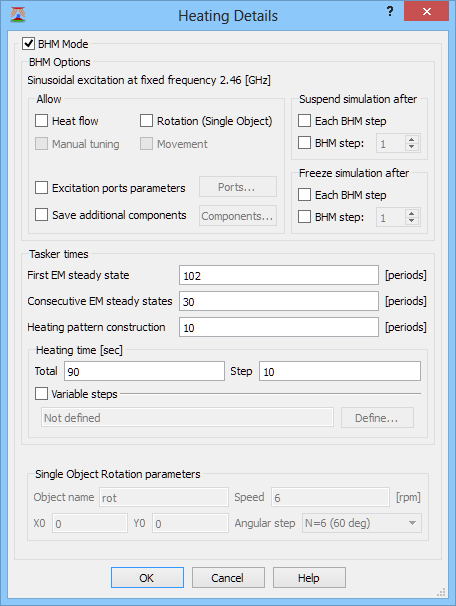Click the question mark help icon
Screen dimensions: 456x606
click(390, 12)
